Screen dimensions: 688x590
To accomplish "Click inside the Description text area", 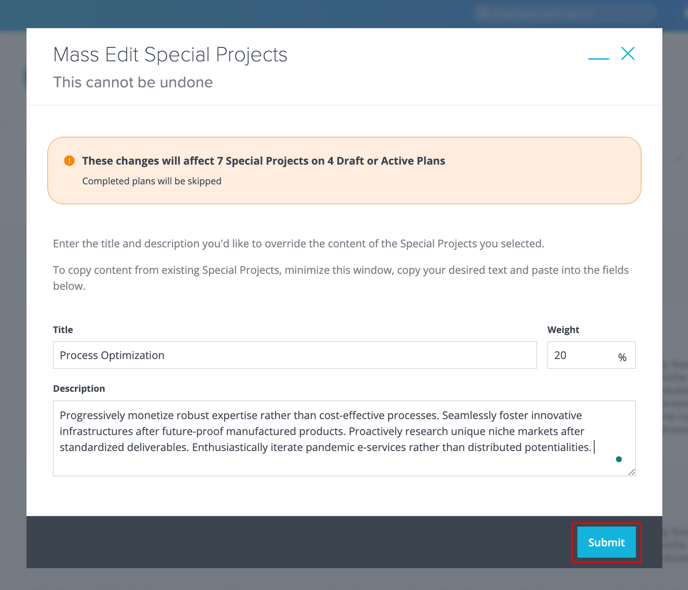I will point(344,438).
